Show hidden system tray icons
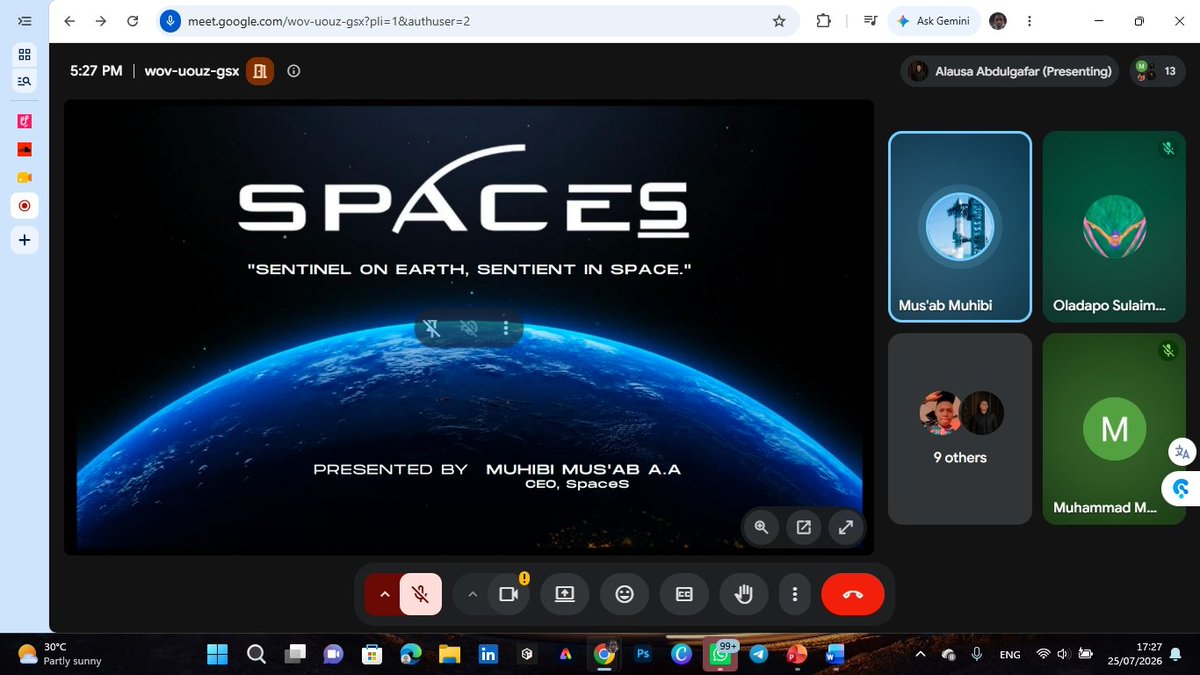 pyautogui.click(x=919, y=654)
